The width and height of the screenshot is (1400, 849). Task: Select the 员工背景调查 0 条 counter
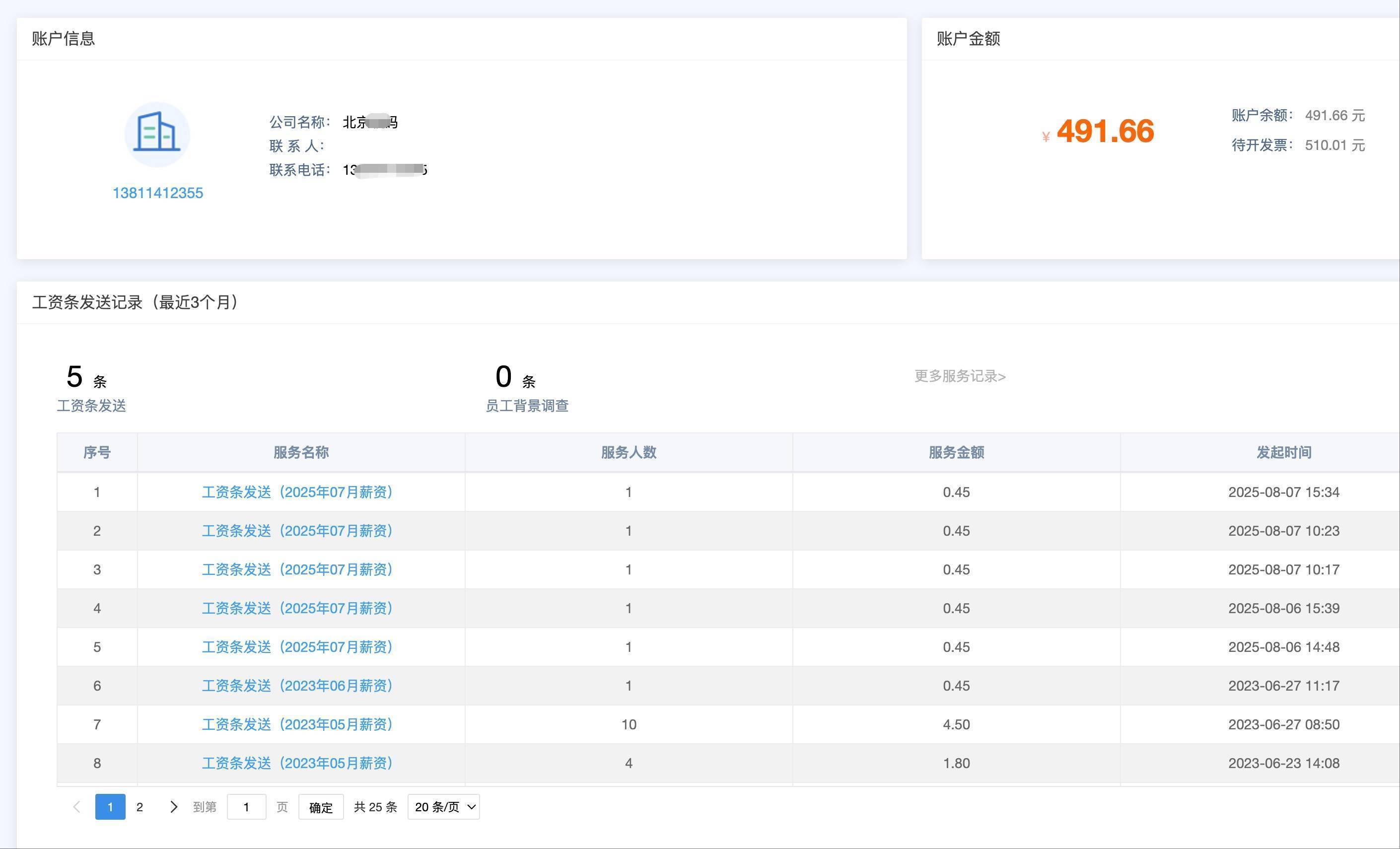click(x=527, y=388)
